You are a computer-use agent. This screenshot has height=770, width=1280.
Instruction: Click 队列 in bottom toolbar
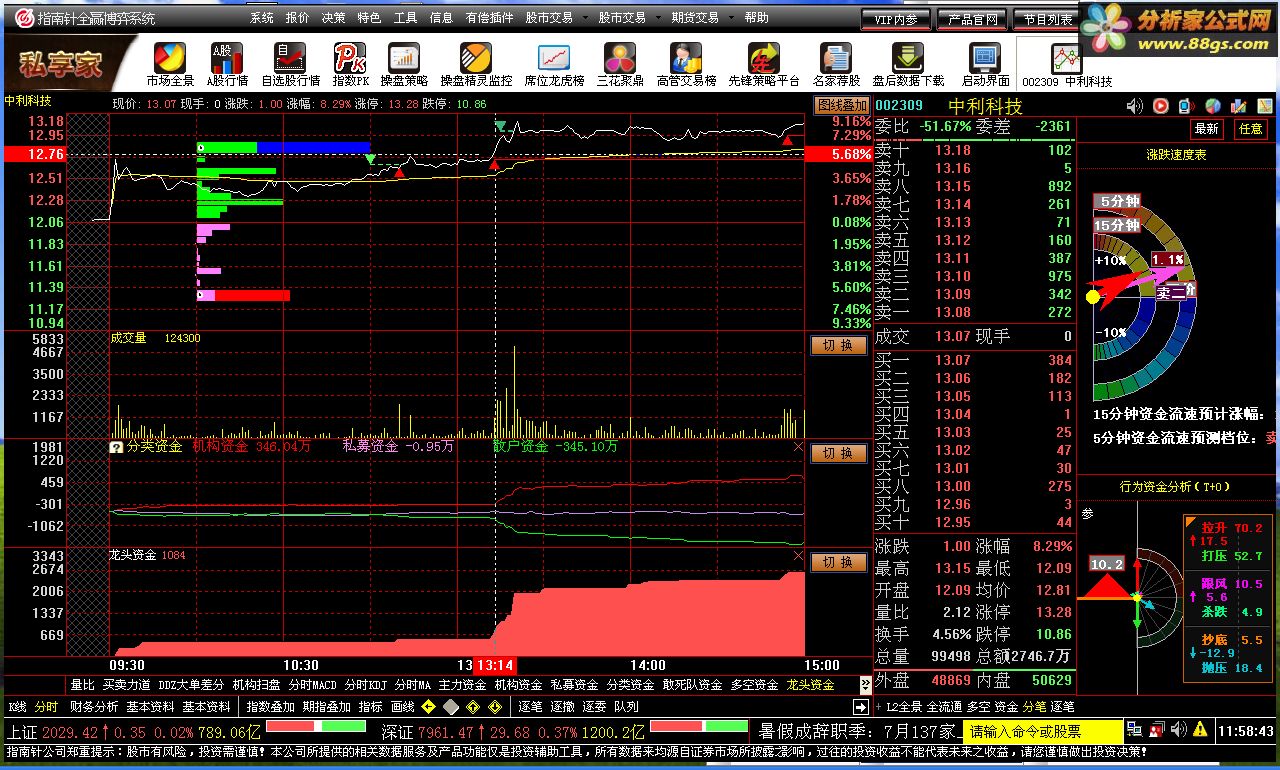[x=627, y=707]
